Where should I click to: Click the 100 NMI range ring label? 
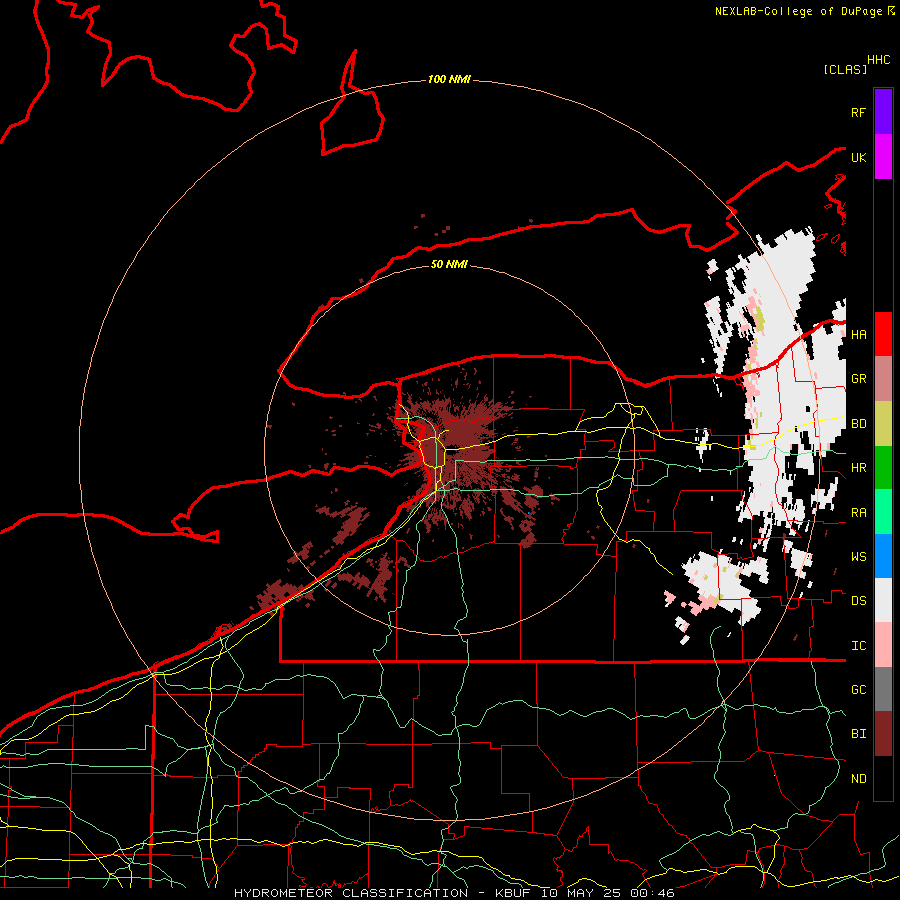point(449,79)
